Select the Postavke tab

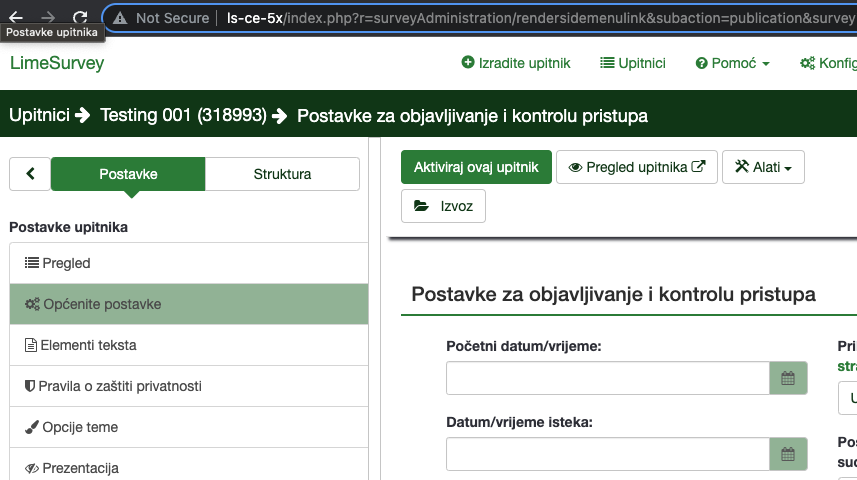(128, 174)
